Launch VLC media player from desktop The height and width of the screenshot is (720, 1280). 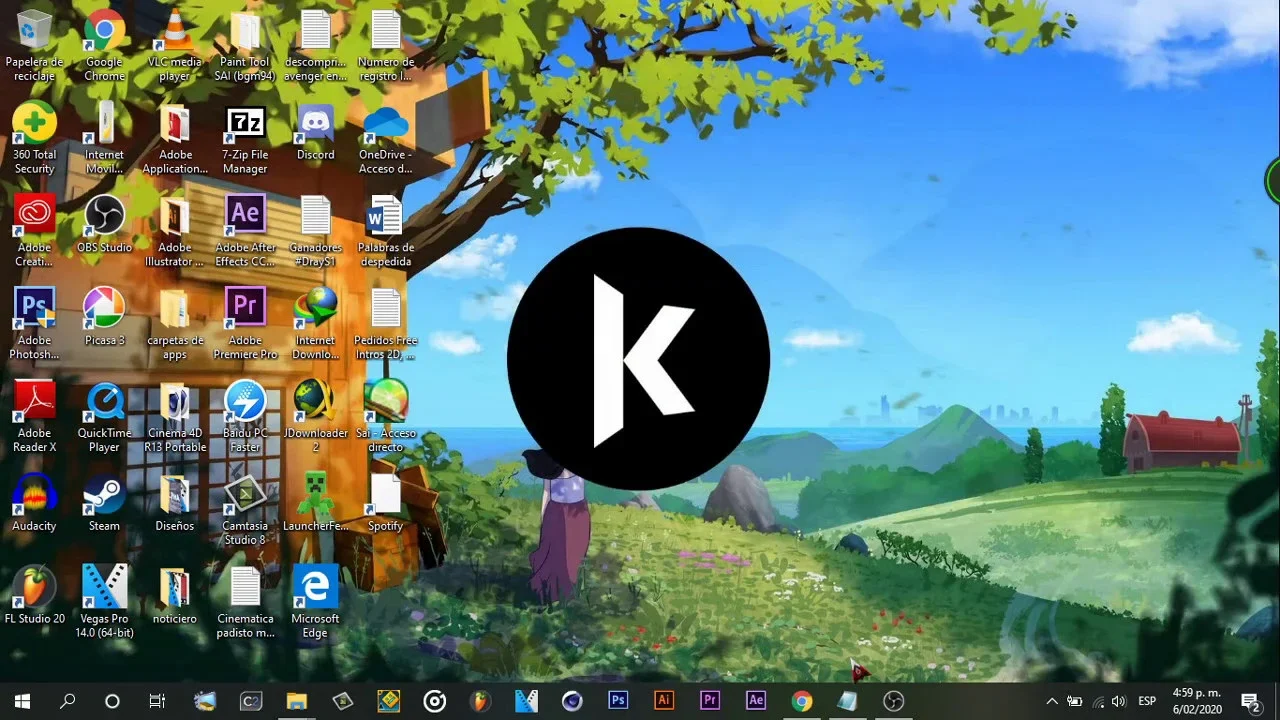click(x=175, y=32)
